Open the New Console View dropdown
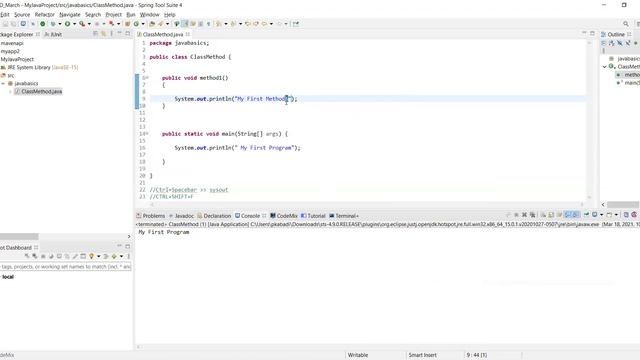The image size is (640, 360). (x=616, y=215)
